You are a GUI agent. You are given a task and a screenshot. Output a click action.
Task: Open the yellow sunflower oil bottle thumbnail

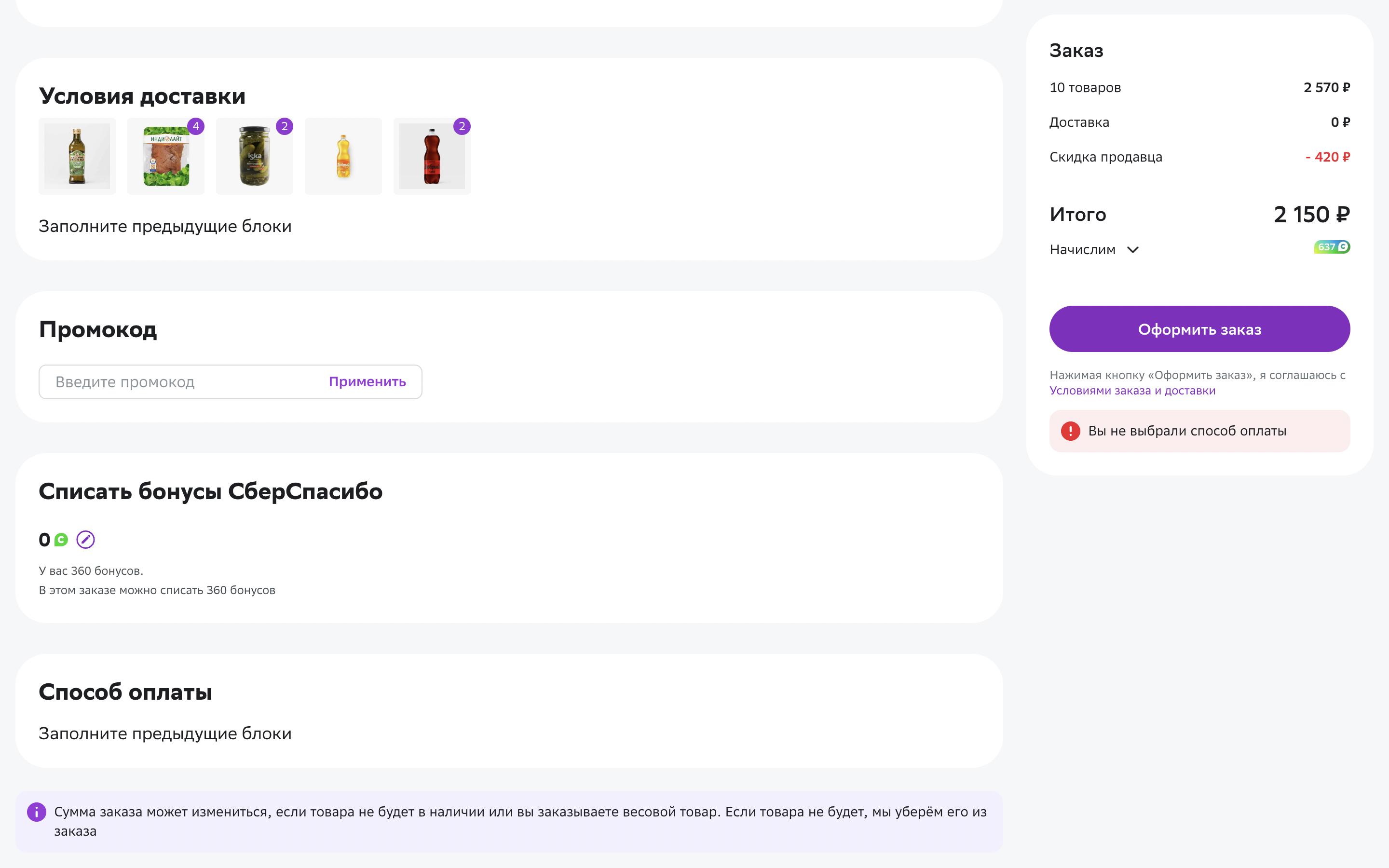point(343,156)
